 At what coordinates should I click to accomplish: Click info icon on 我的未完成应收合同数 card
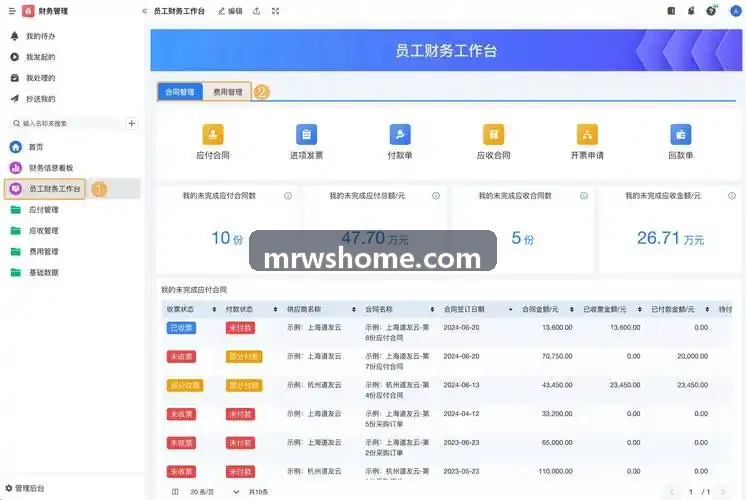pos(584,196)
